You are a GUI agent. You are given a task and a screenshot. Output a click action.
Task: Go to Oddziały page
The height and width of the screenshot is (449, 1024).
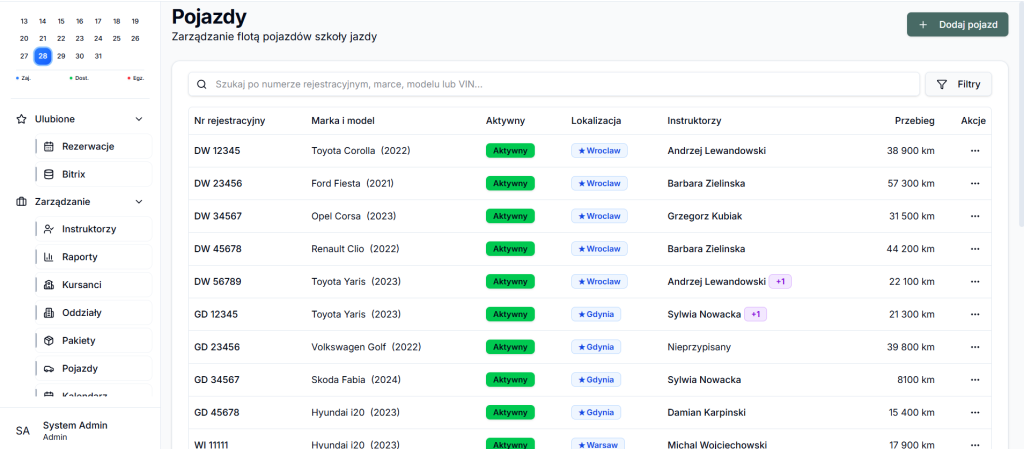point(93,313)
